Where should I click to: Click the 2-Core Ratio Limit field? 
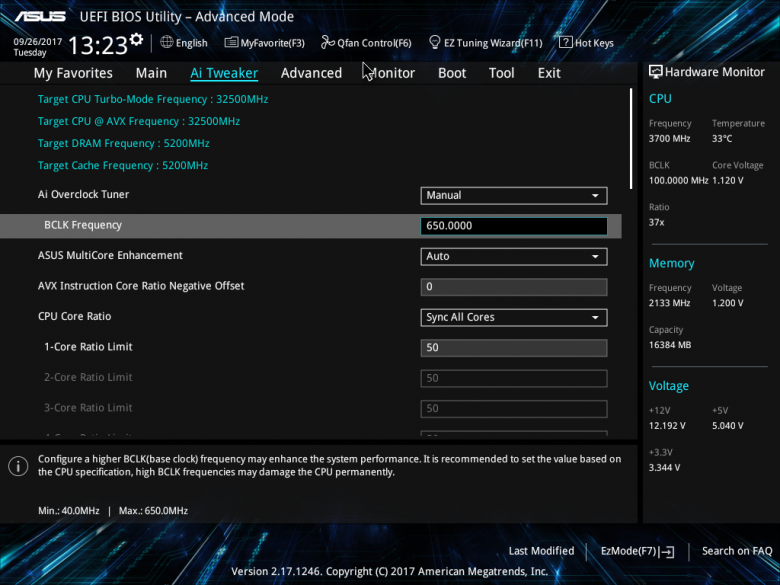click(x=513, y=378)
